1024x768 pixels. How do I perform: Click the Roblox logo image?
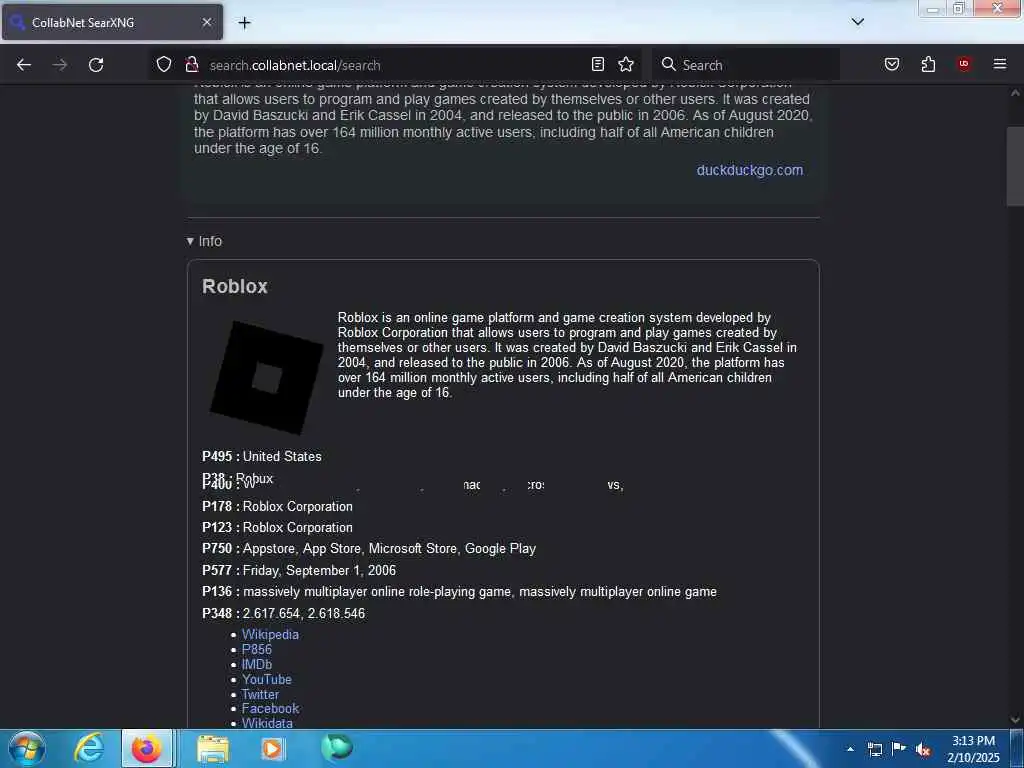click(x=266, y=377)
